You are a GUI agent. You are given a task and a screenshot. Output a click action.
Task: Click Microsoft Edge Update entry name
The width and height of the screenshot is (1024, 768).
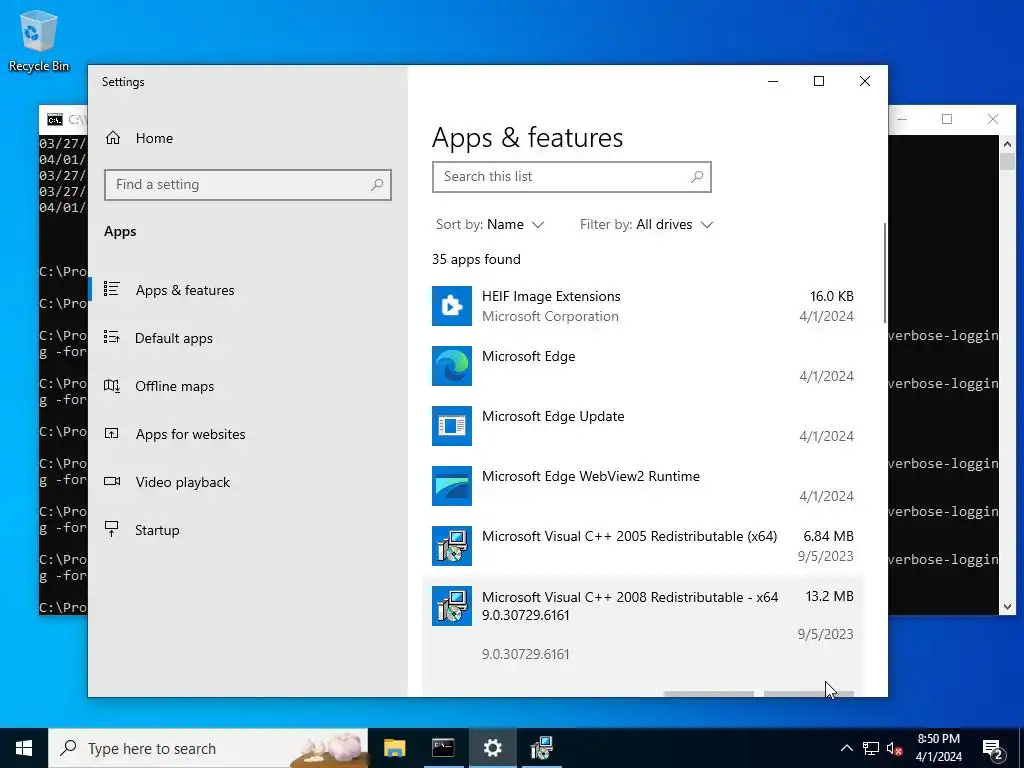[x=553, y=417]
